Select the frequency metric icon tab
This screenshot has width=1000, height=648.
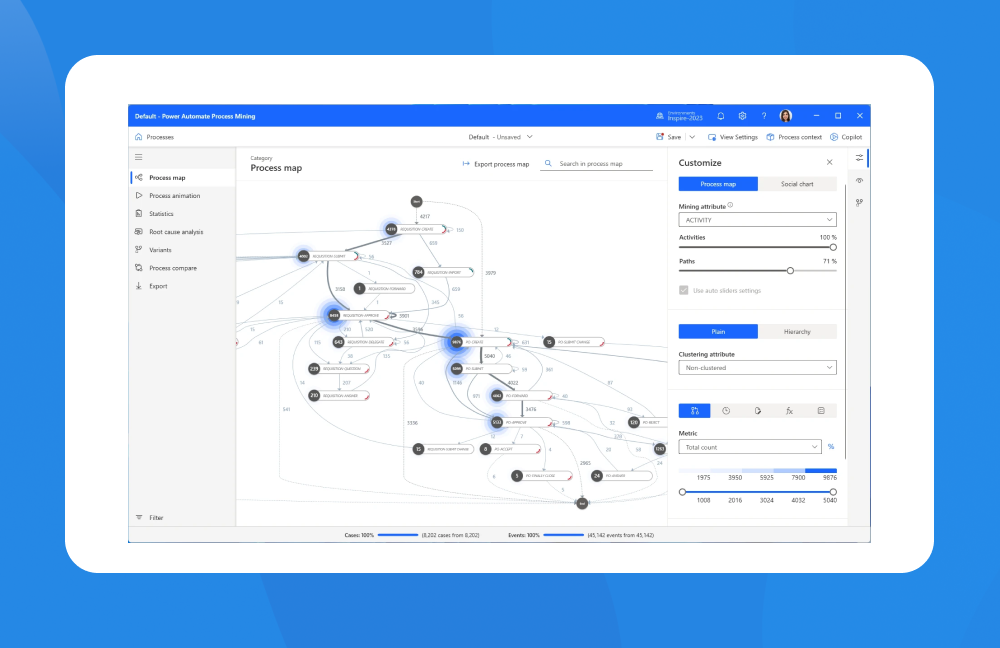coord(695,411)
